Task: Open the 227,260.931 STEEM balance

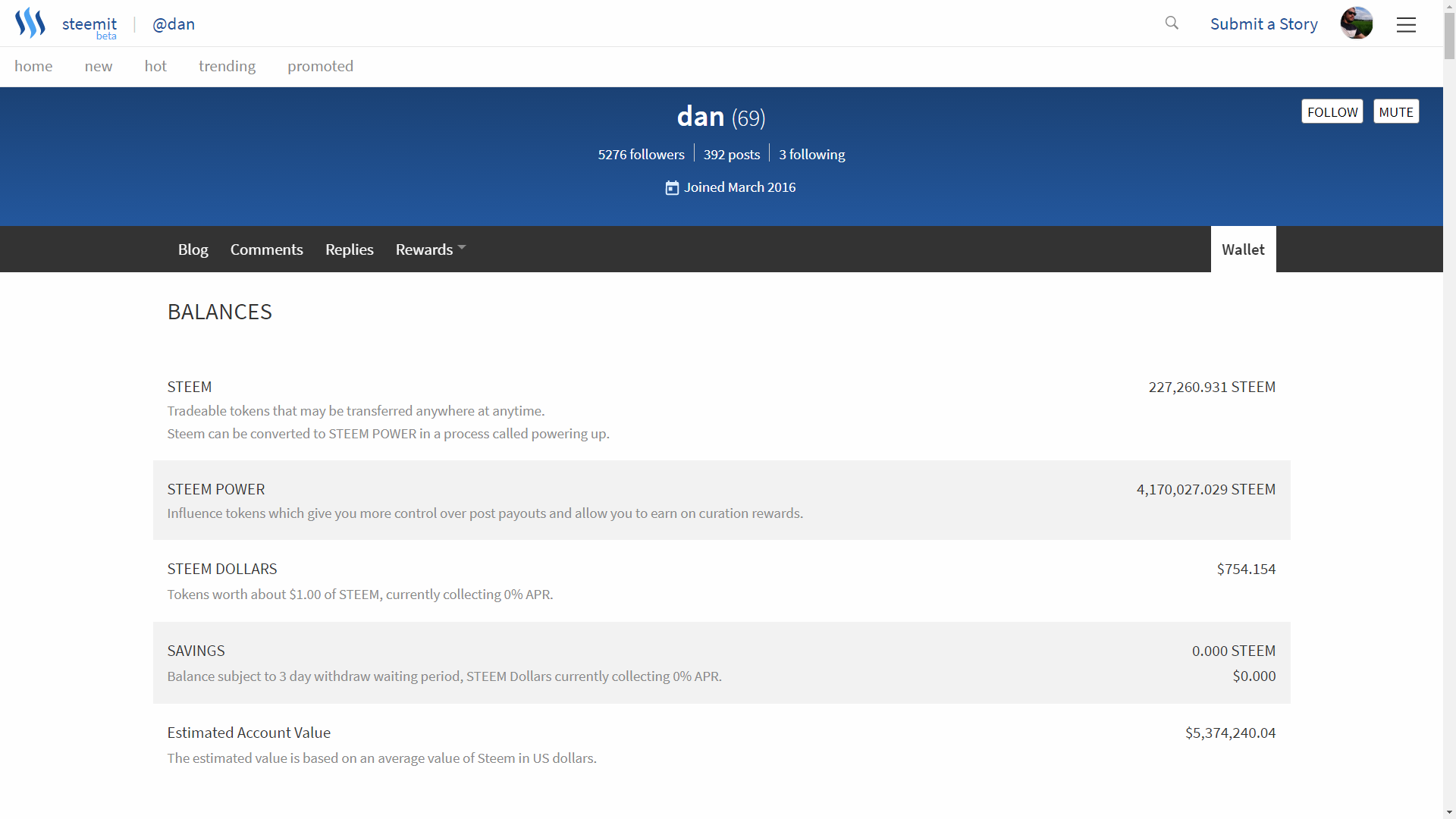Action: click(x=1212, y=387)
